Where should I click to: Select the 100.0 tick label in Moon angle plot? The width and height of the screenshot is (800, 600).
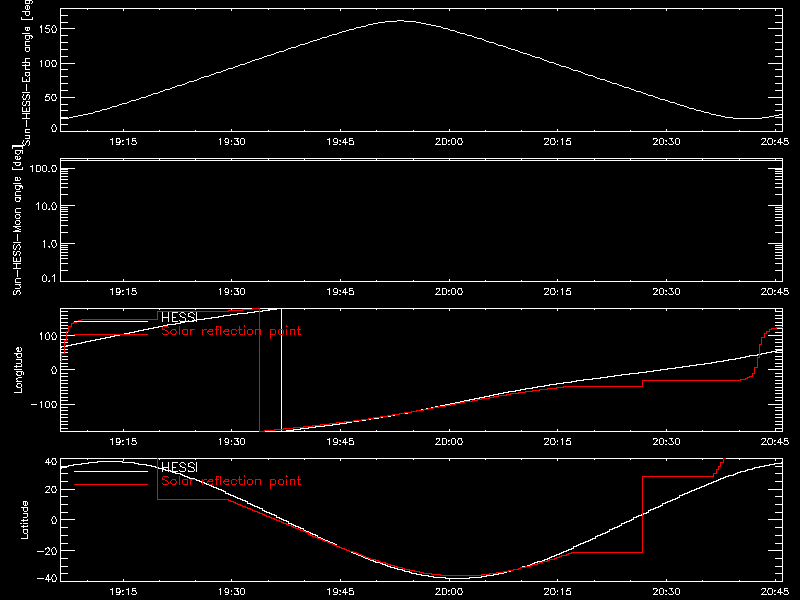(x=43, y=169)
